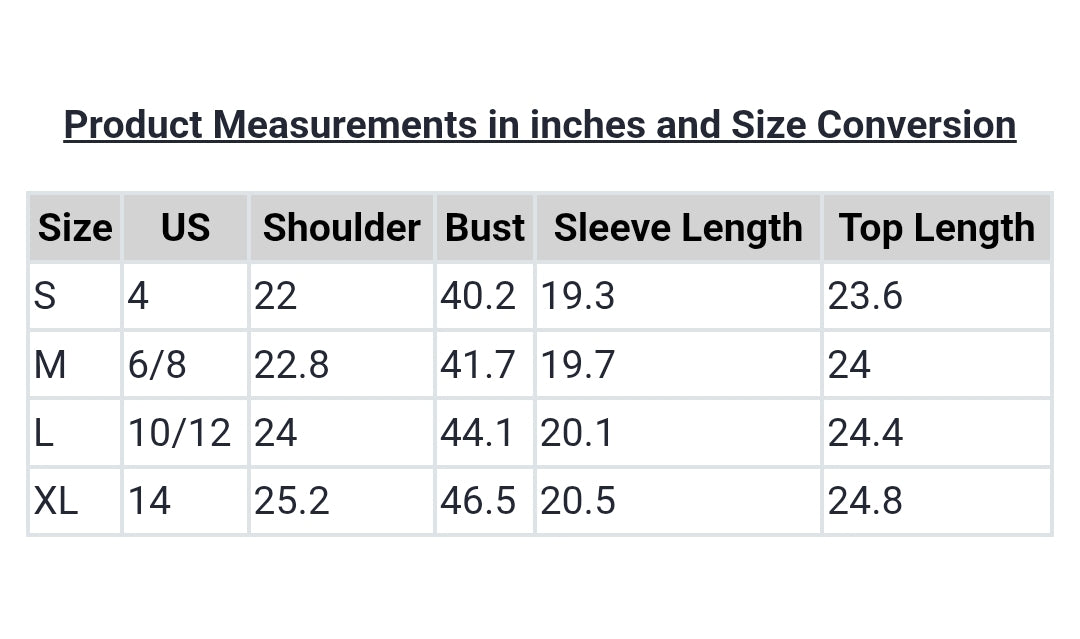Click the Bust column header
The height and width of the screenshot is (639, 1080).
[x=485, y=228]
